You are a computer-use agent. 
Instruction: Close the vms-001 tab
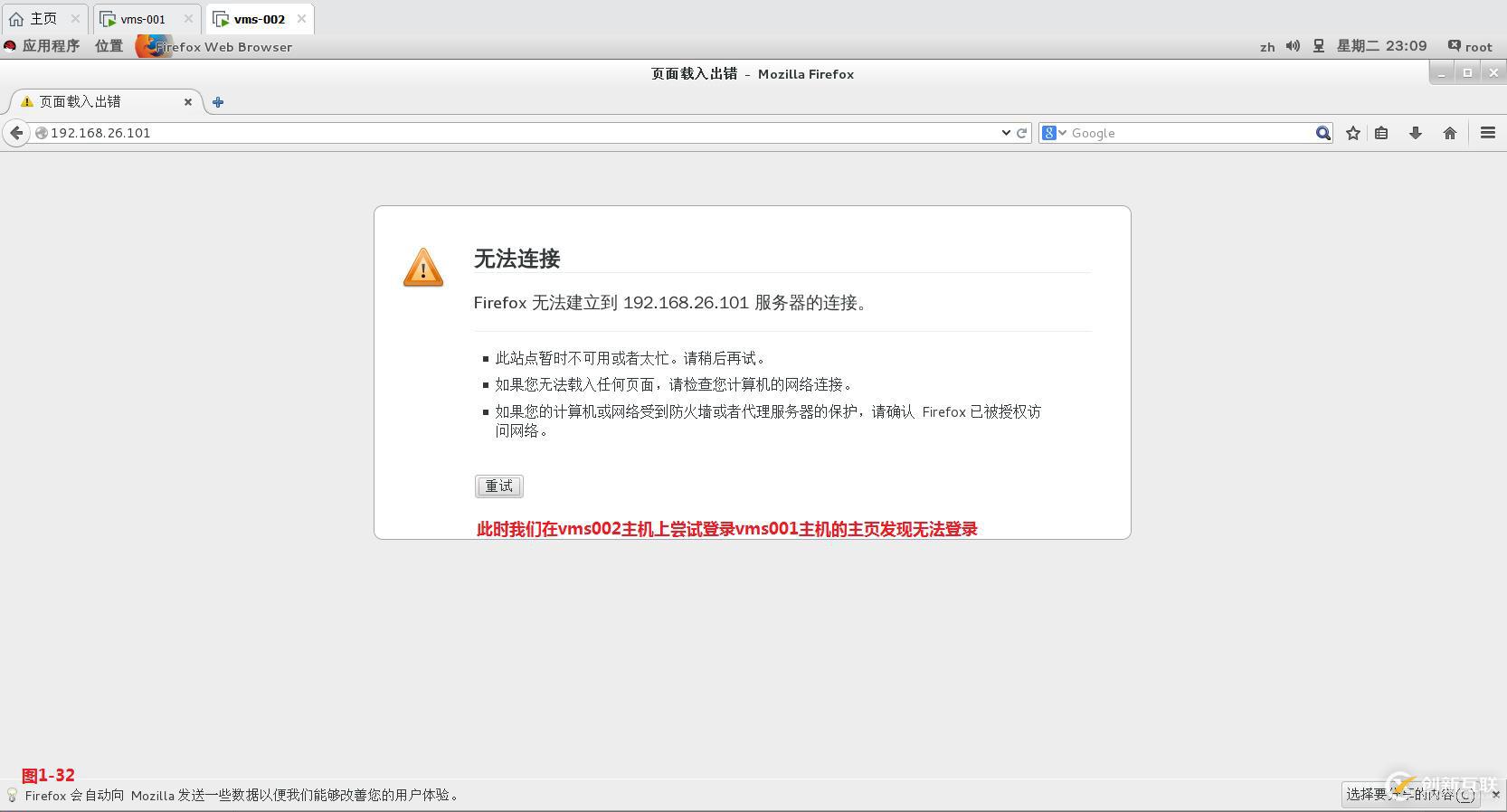188,18
